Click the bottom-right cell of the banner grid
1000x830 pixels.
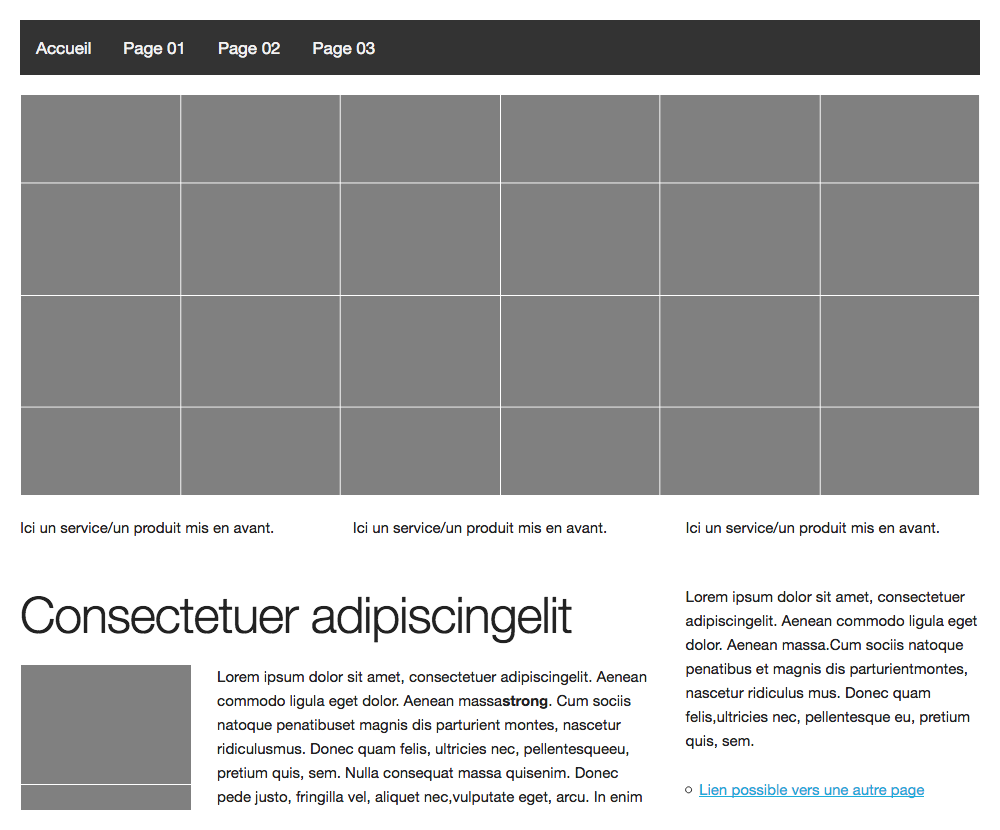pos(899,451)
